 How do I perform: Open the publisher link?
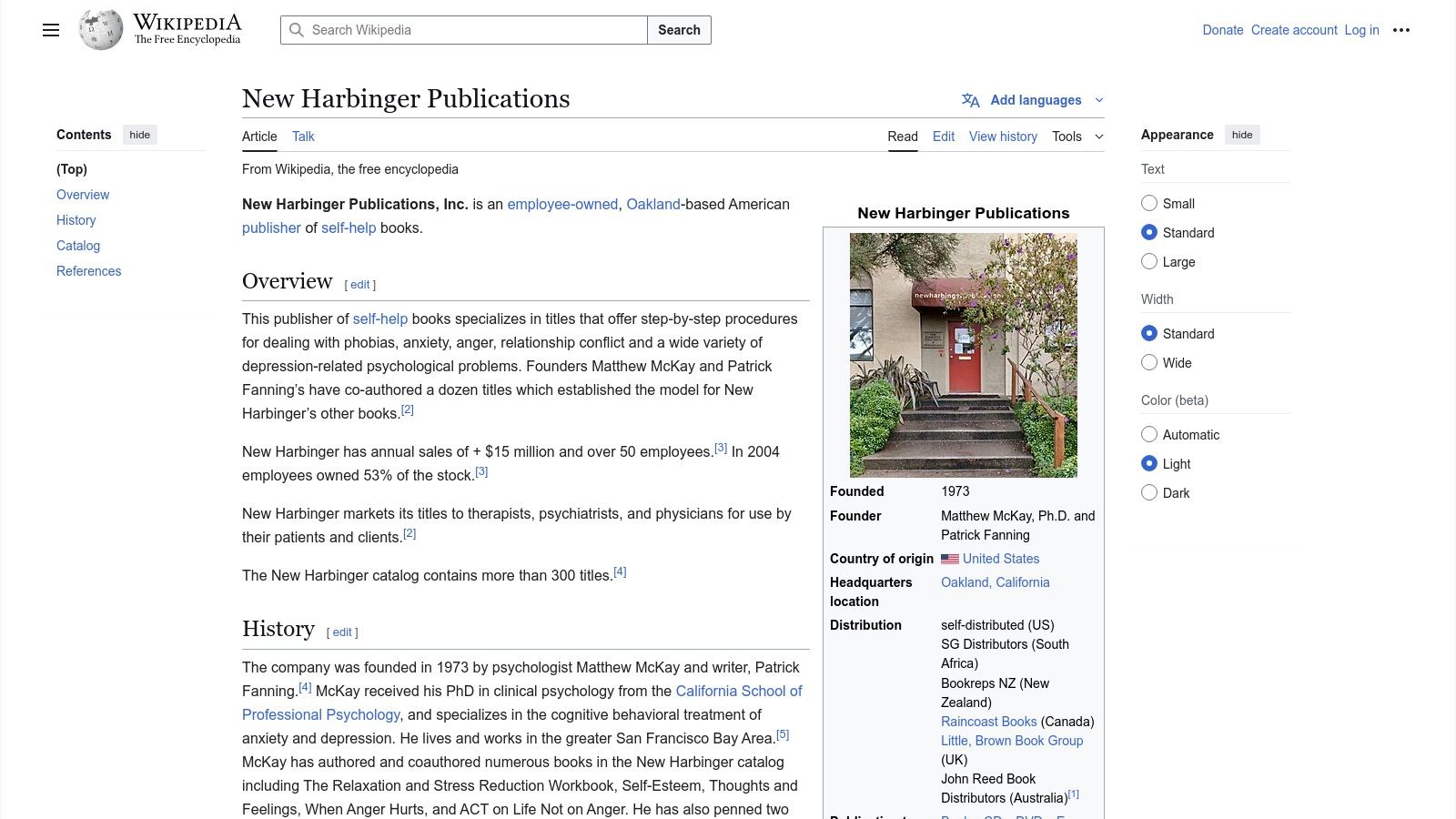tap(271, 227)
